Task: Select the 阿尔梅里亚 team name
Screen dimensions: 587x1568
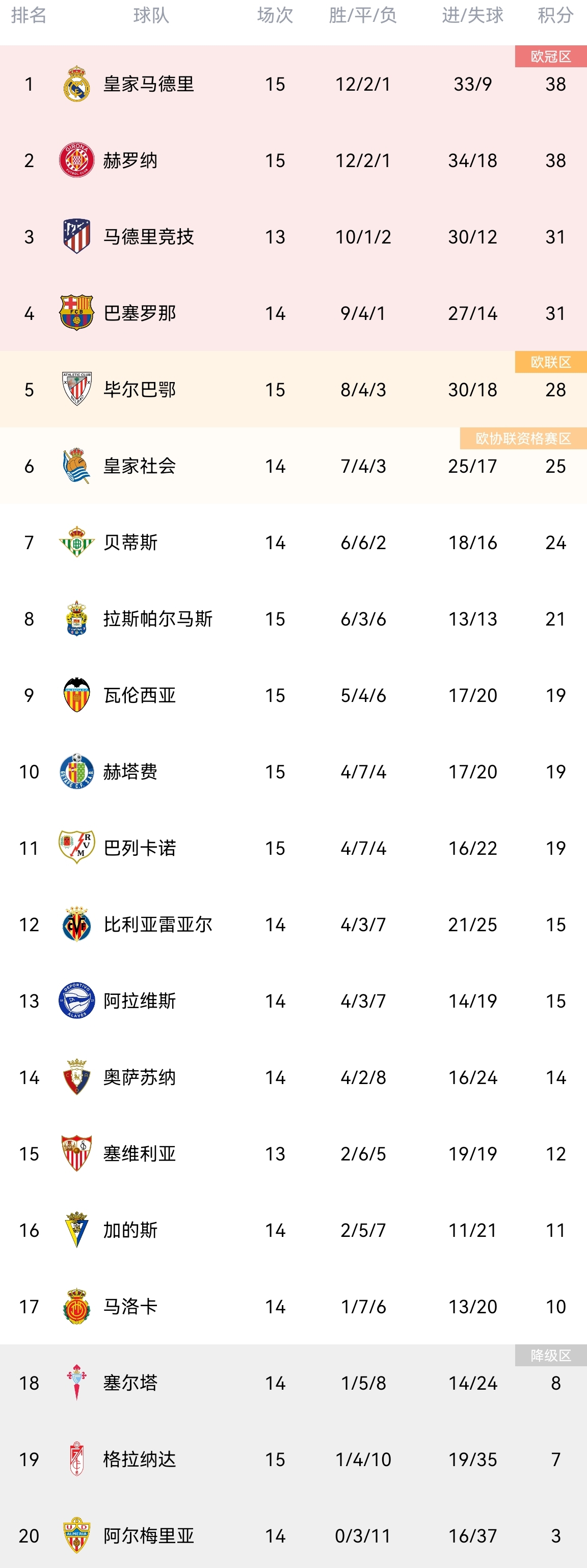Action: tap(149, 1536)
